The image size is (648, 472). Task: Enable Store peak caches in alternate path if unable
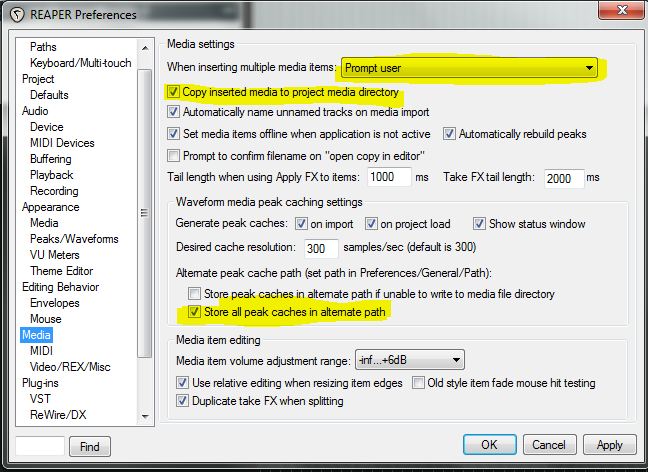click(194, 293)
